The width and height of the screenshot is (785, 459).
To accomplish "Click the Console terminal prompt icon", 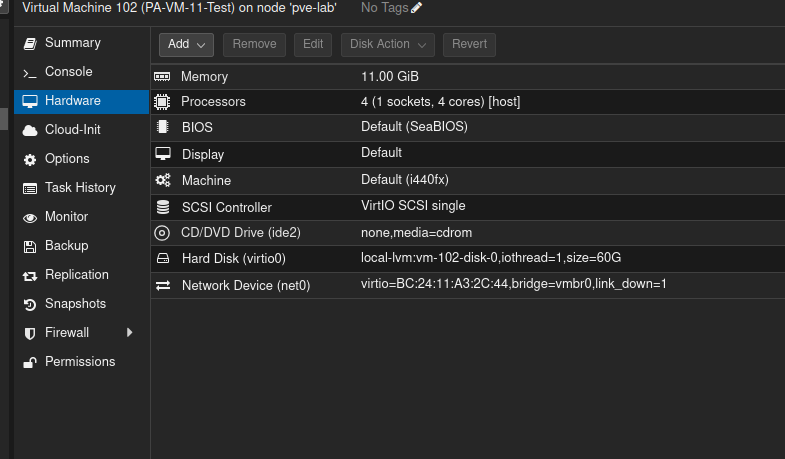I will (30, 74).
